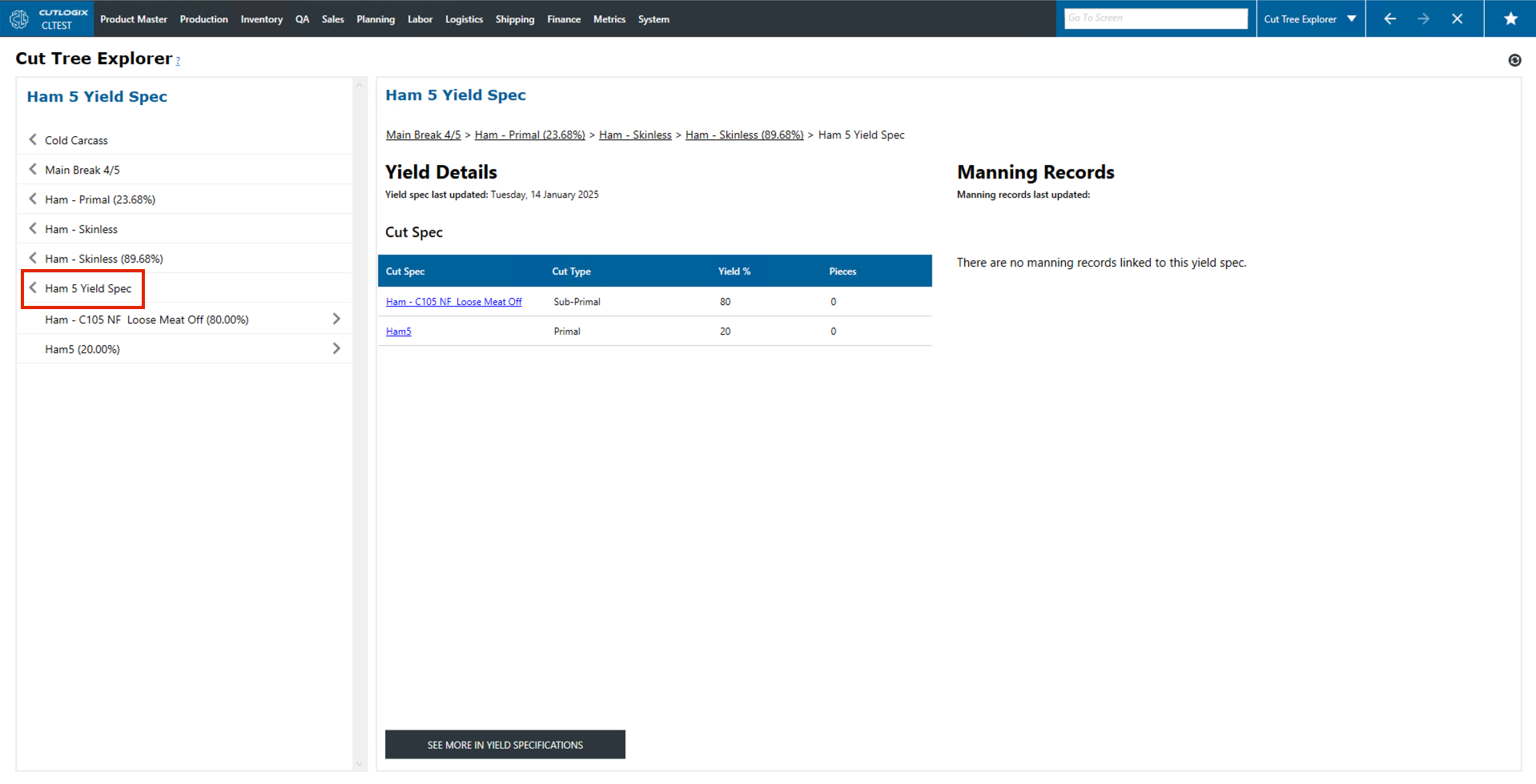
Task: Click the Go To Screen search field
Action: click(1155, 18)
